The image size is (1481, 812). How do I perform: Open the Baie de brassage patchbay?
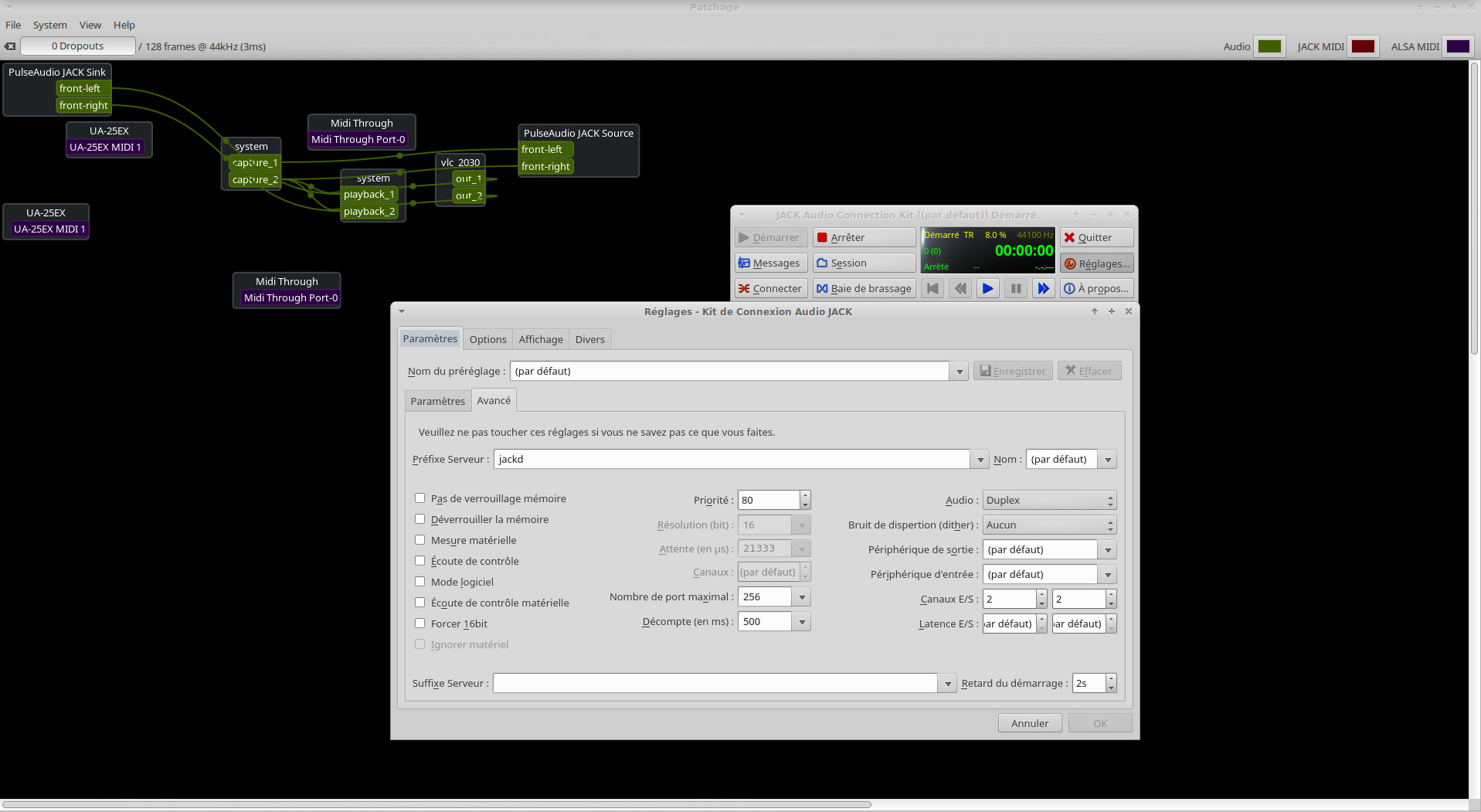863,288
